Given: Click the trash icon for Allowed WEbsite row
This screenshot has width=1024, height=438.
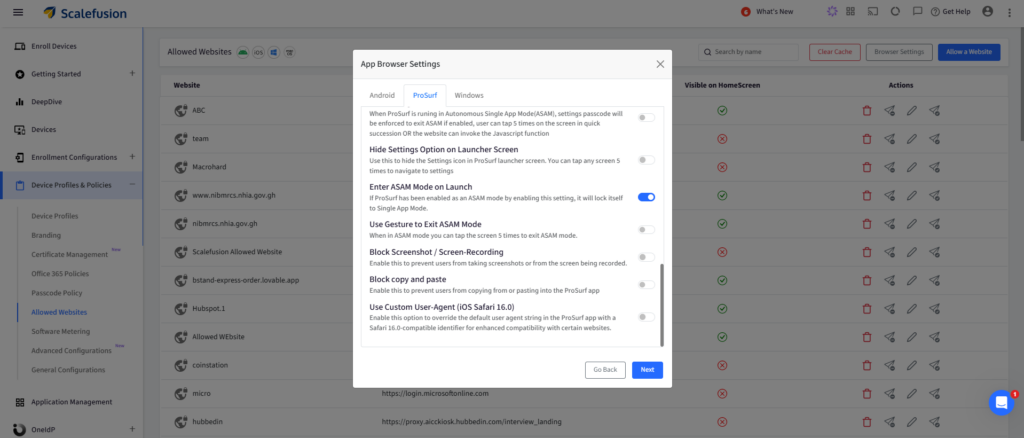Looking at the screenshot, I should (867, 337).
